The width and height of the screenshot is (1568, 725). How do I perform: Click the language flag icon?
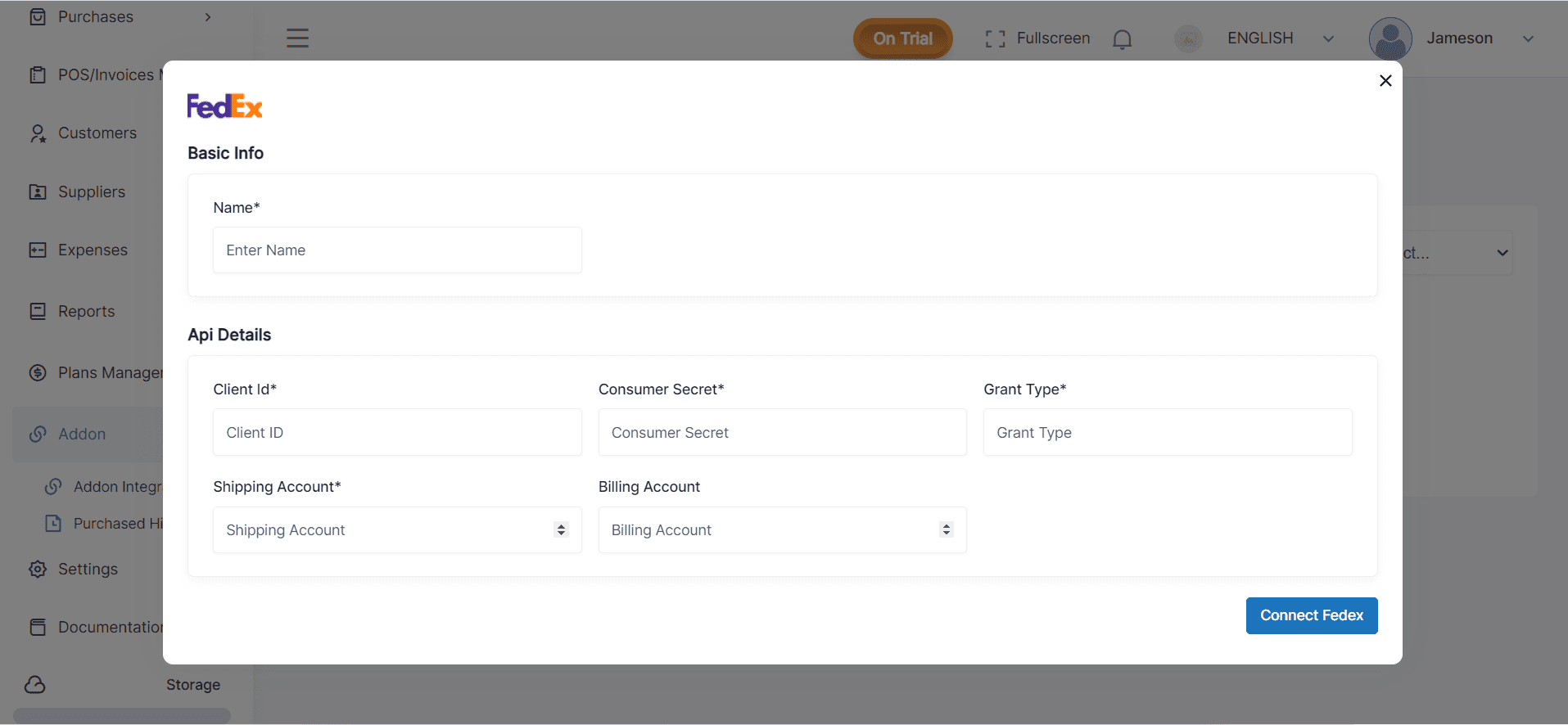coord(1188,38)
